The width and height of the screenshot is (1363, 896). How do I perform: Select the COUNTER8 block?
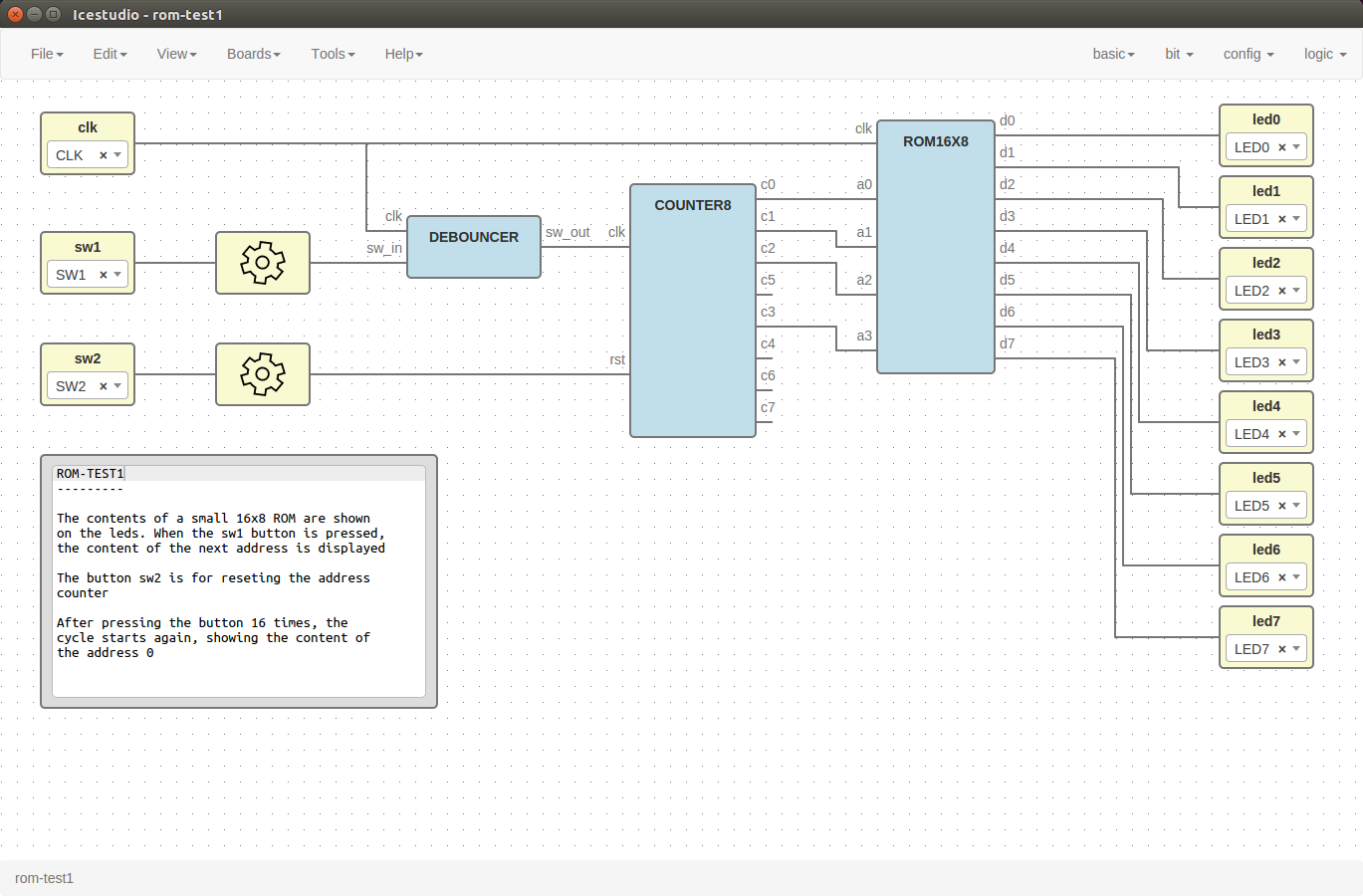coord(692,311)
